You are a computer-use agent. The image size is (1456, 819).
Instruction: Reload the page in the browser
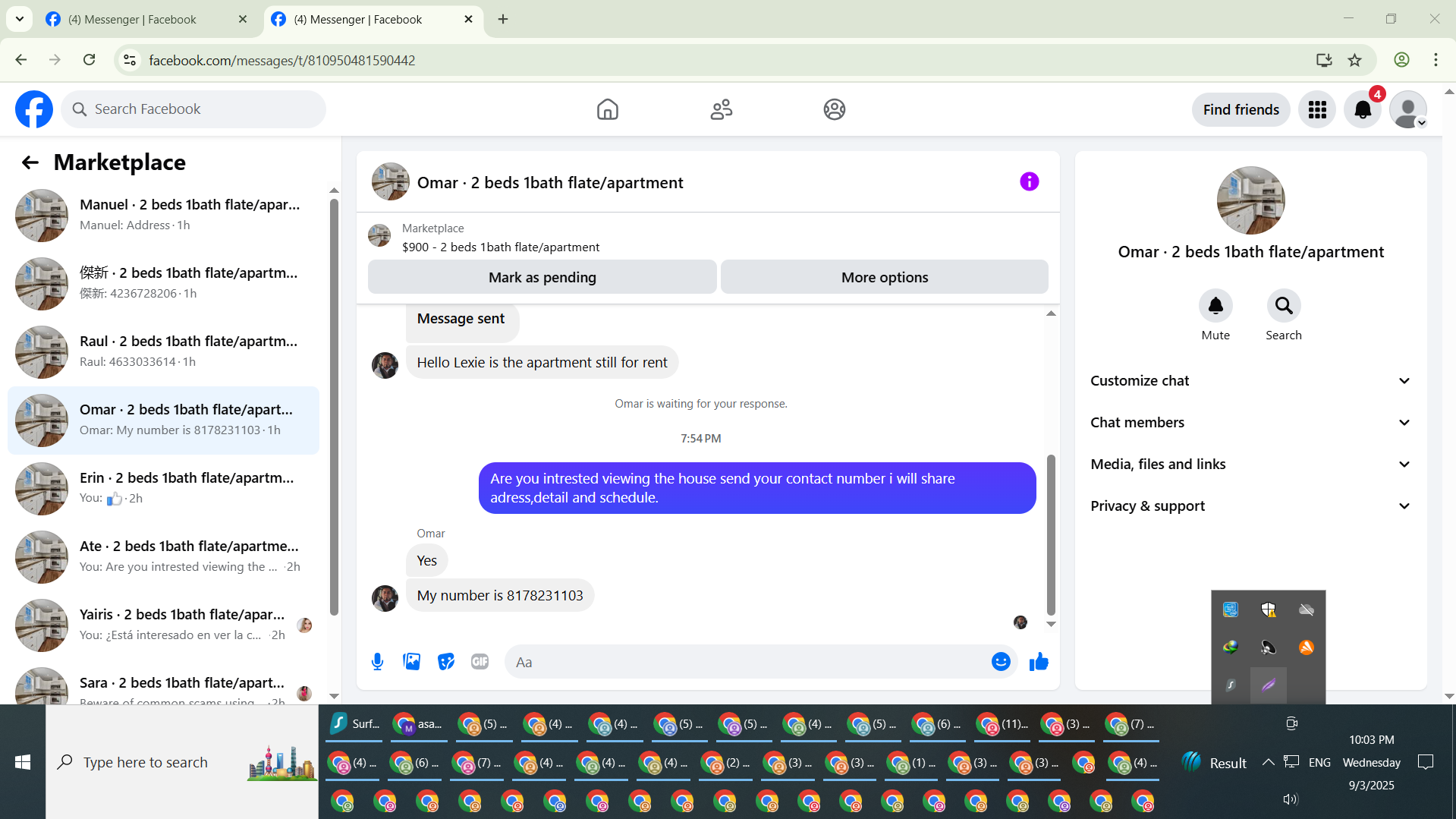pyautogui.click(x=89, y=60)
